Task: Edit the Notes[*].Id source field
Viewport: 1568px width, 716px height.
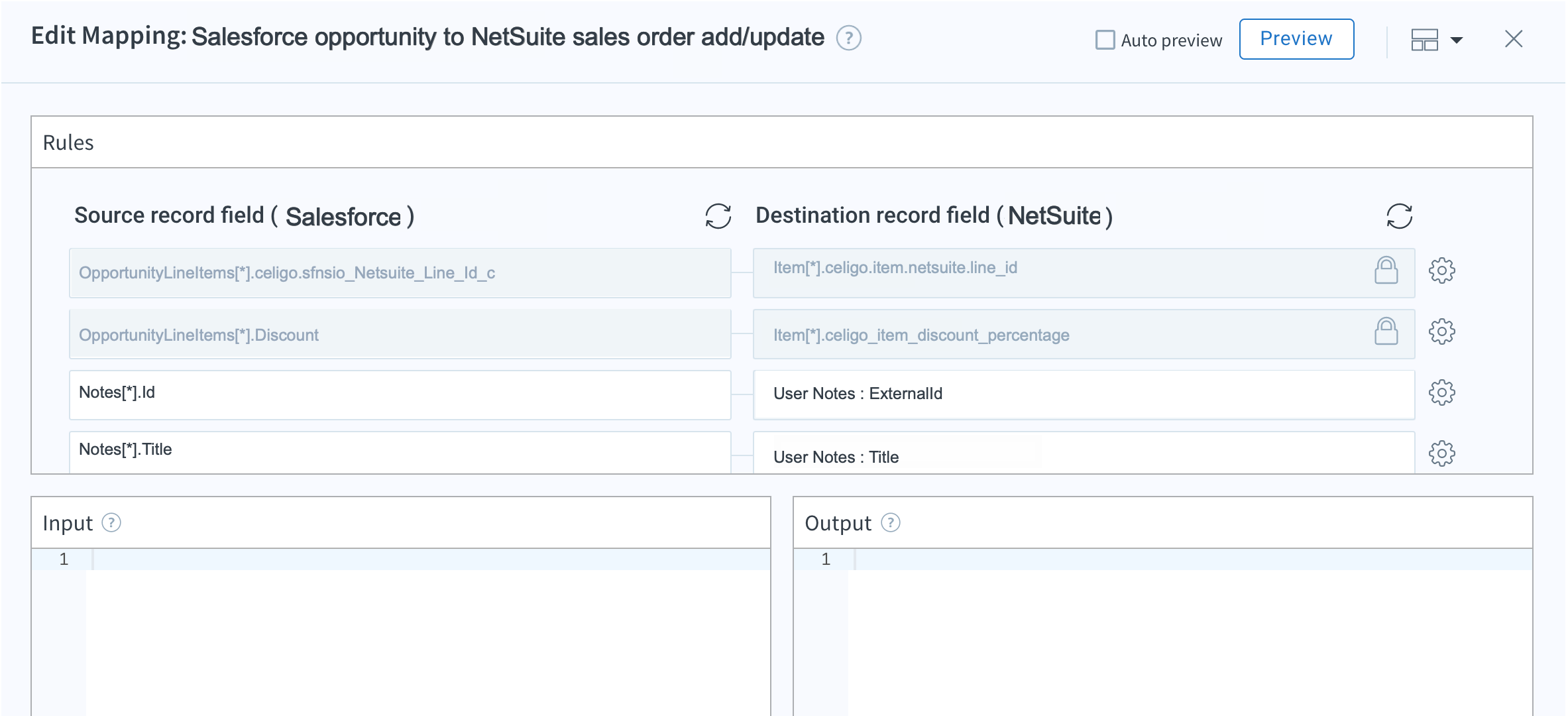Action: pyautogui.click(x=400, y=395)
